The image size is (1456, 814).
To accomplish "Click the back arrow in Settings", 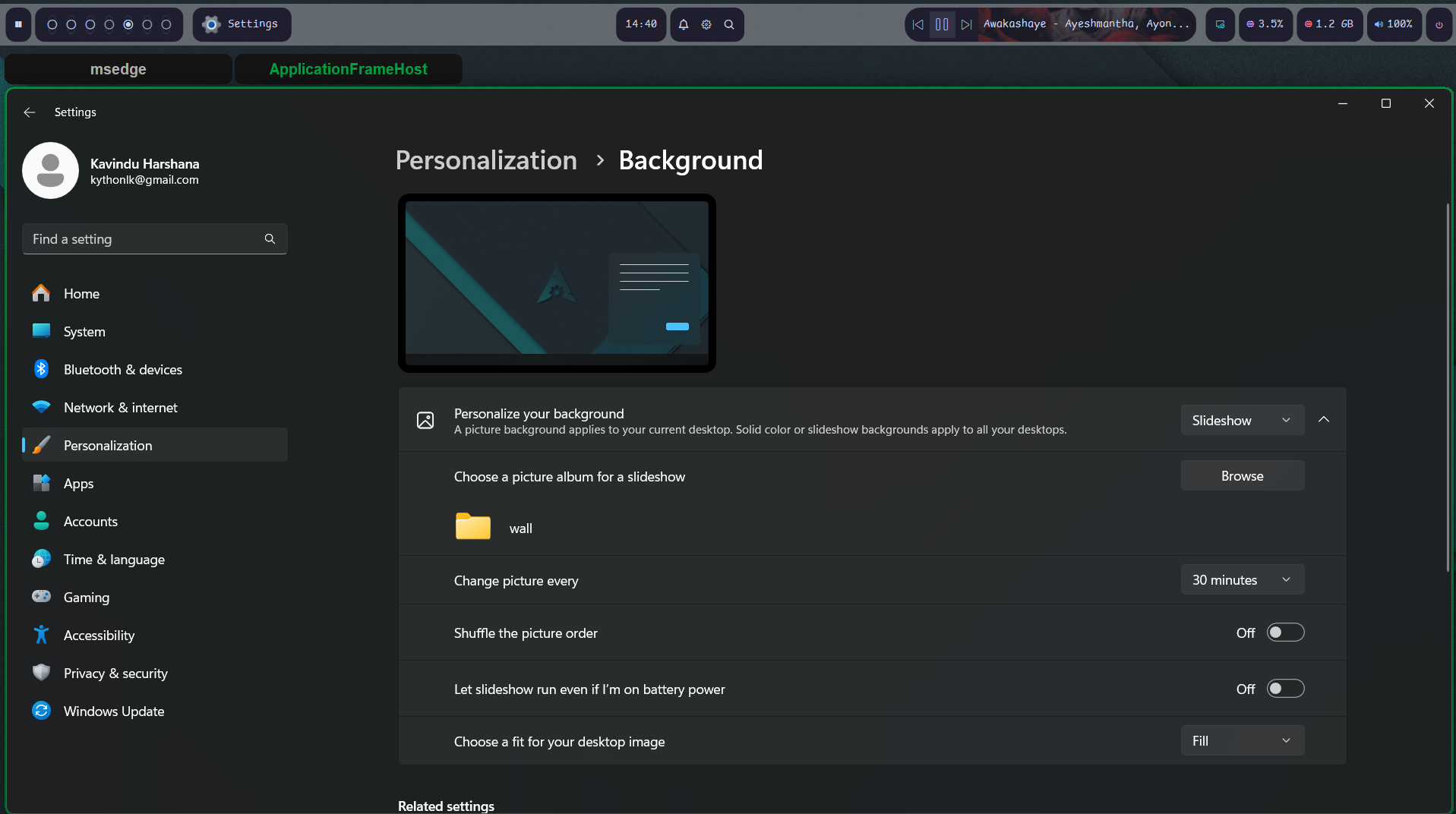I will click(x=30, y=112).
